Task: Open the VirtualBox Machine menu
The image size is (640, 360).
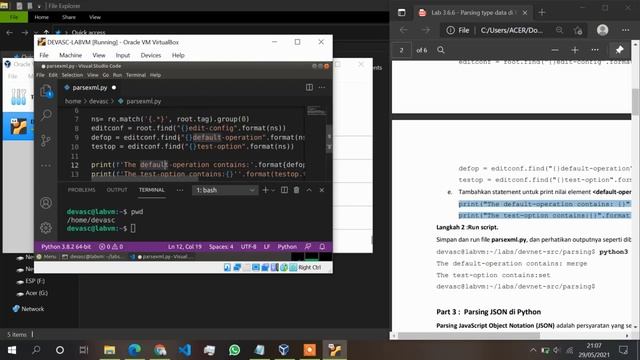Action: pyautogui.click(x=71, y=55)
